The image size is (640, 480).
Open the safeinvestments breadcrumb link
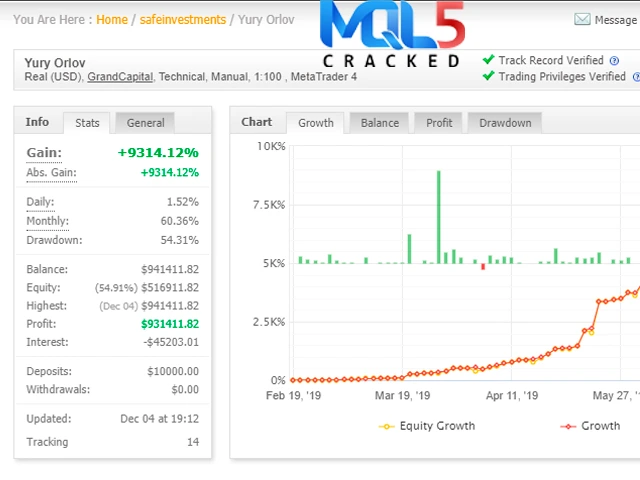pyautogui.click(x=182, y=20)
